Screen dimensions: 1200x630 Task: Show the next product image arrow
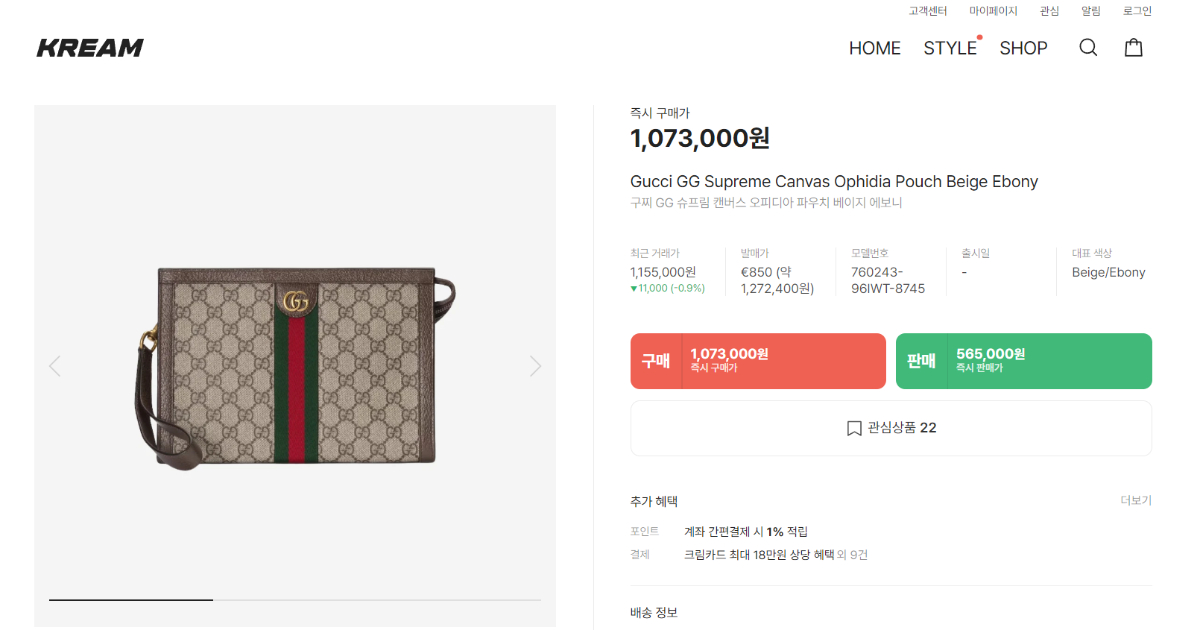535,366
